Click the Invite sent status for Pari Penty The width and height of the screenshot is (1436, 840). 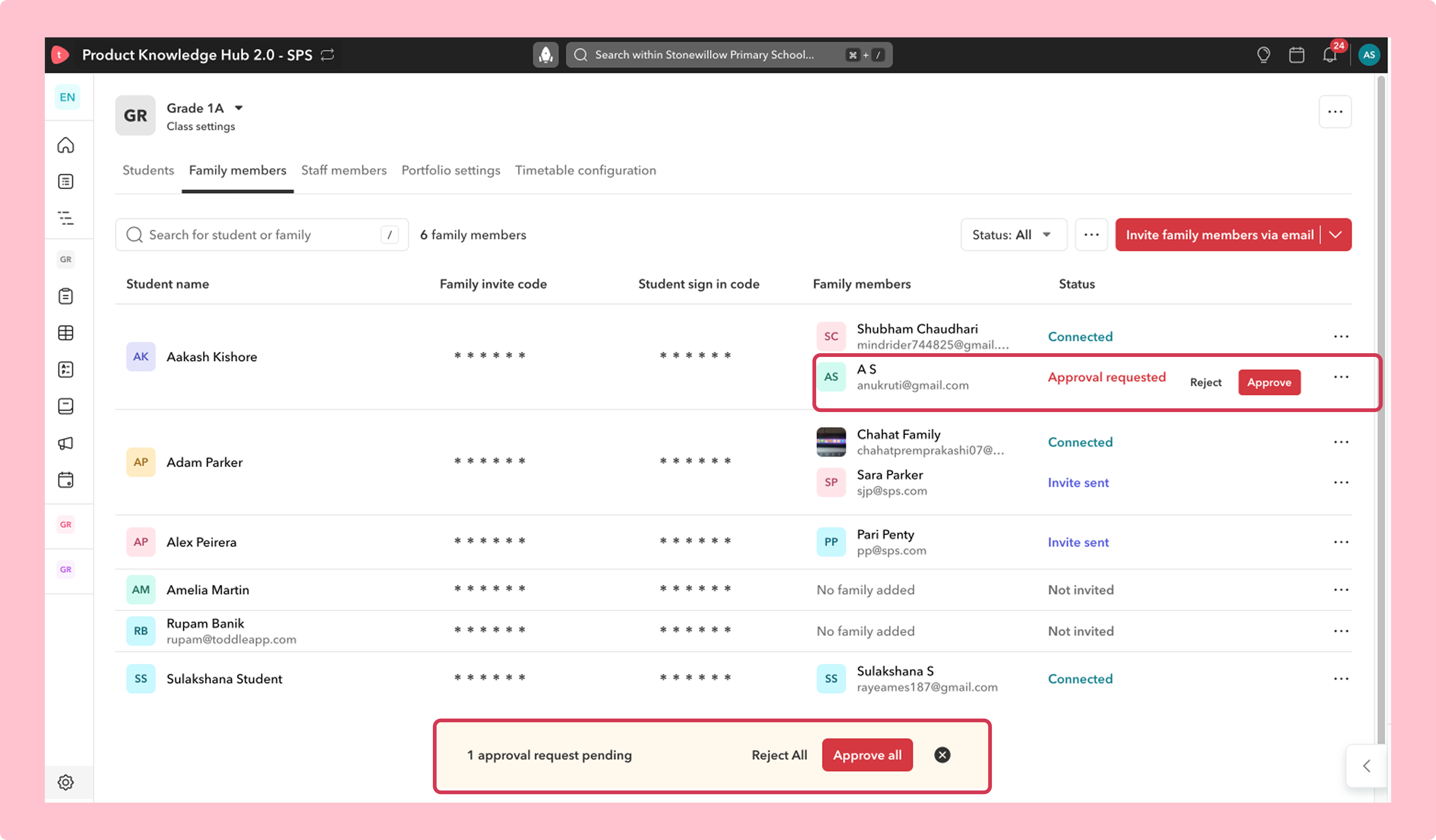(1078, 542)
